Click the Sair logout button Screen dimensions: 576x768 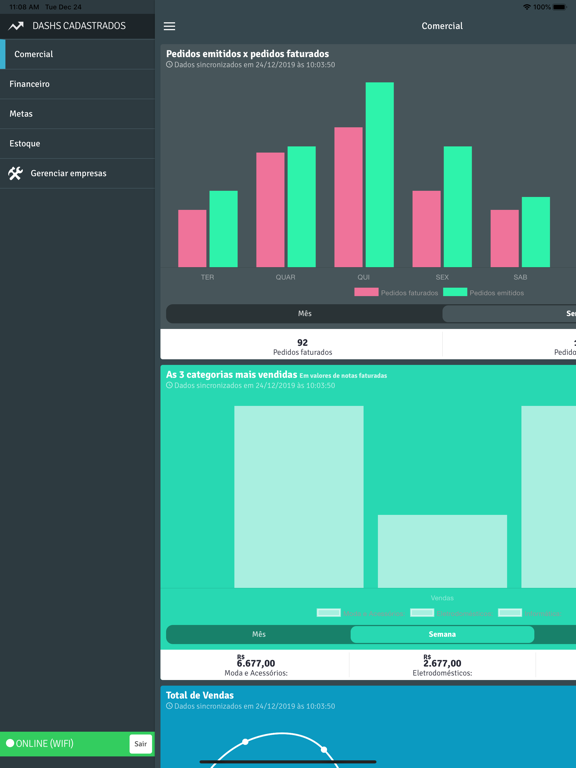coord(141,744)
